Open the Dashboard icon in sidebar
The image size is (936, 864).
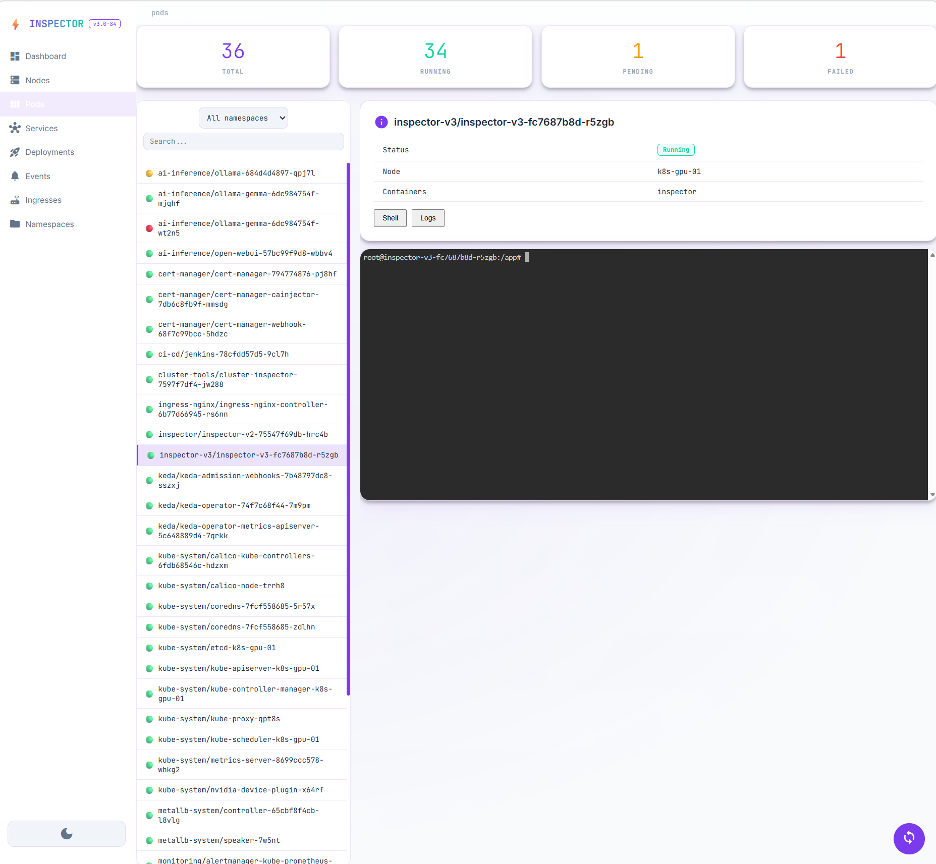click(x=15, y=56)
